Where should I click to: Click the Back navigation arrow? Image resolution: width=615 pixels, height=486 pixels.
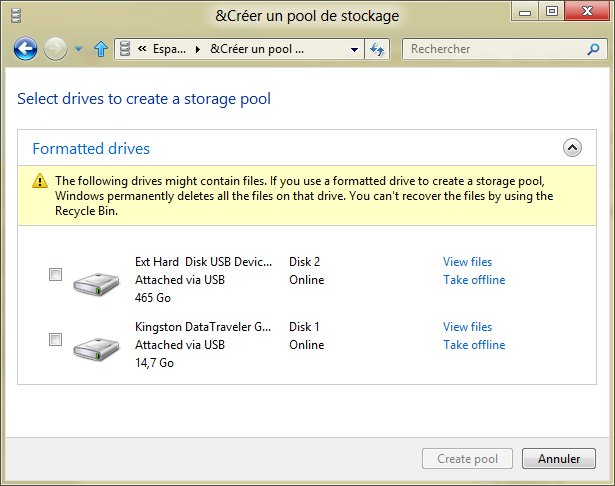click(x=26, y=49)
